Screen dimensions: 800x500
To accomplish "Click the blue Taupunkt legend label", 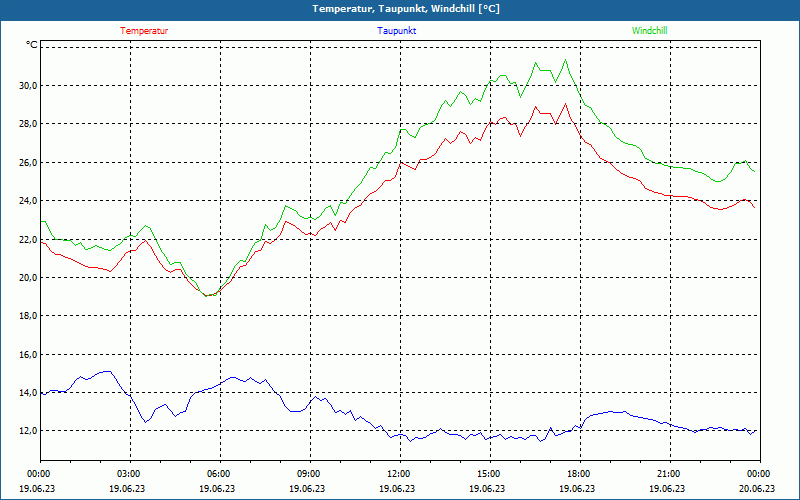I will [396, 31].
